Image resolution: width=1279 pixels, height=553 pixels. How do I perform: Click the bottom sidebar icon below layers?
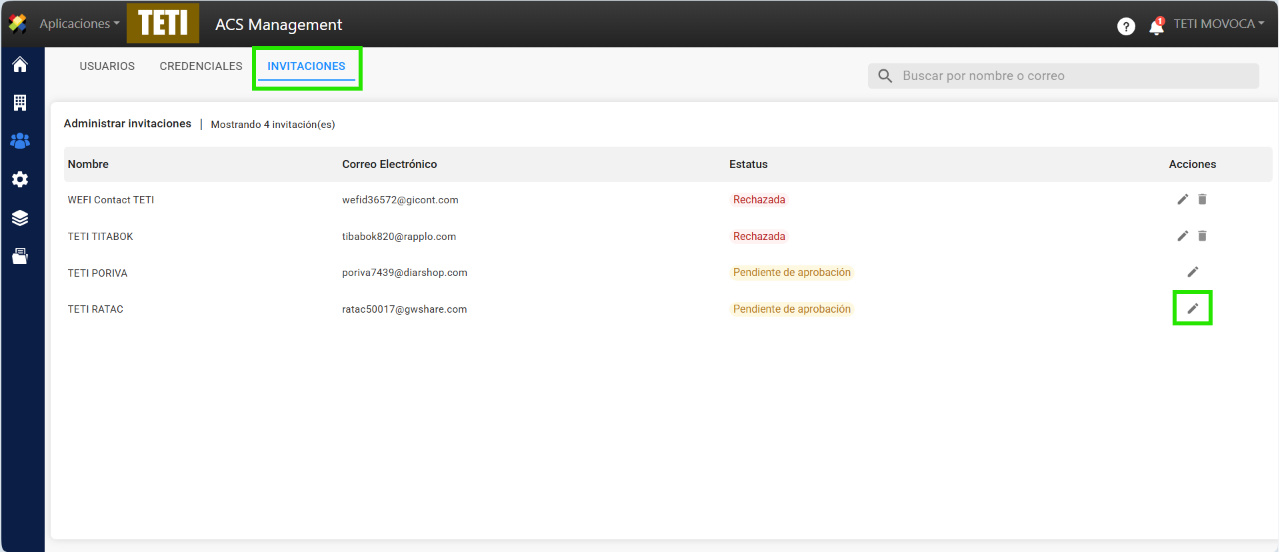(x=19, y=256)
